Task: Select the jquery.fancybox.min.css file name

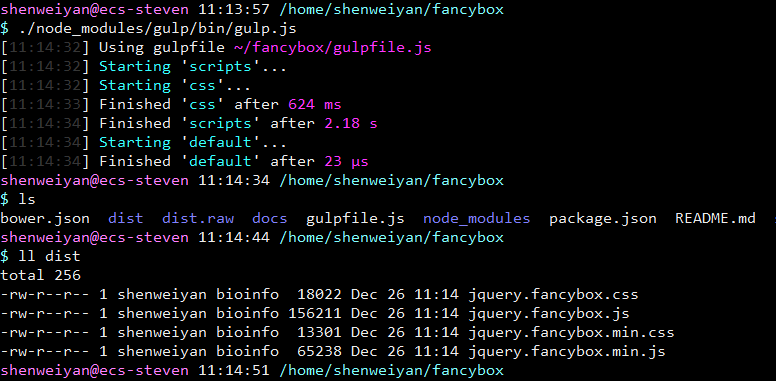Action: pyautogui.click(x=571, y=332)
